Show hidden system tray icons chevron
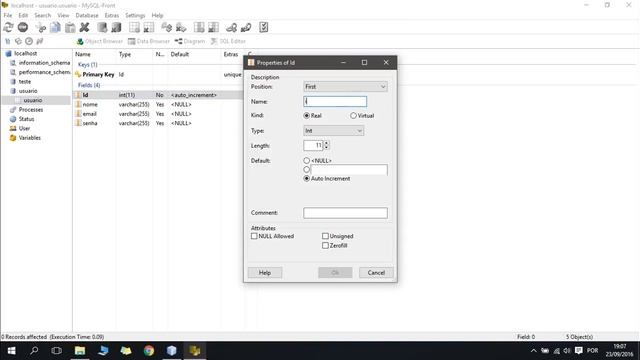 pos(533,351)
